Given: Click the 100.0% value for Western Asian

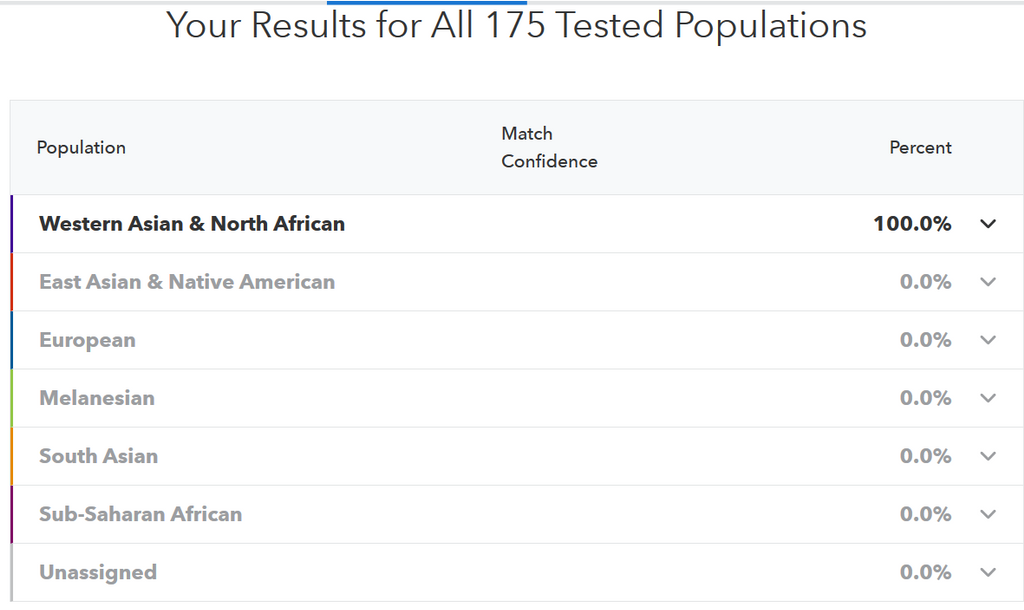Looking at the screenshot, I should [x=912, y=224].
